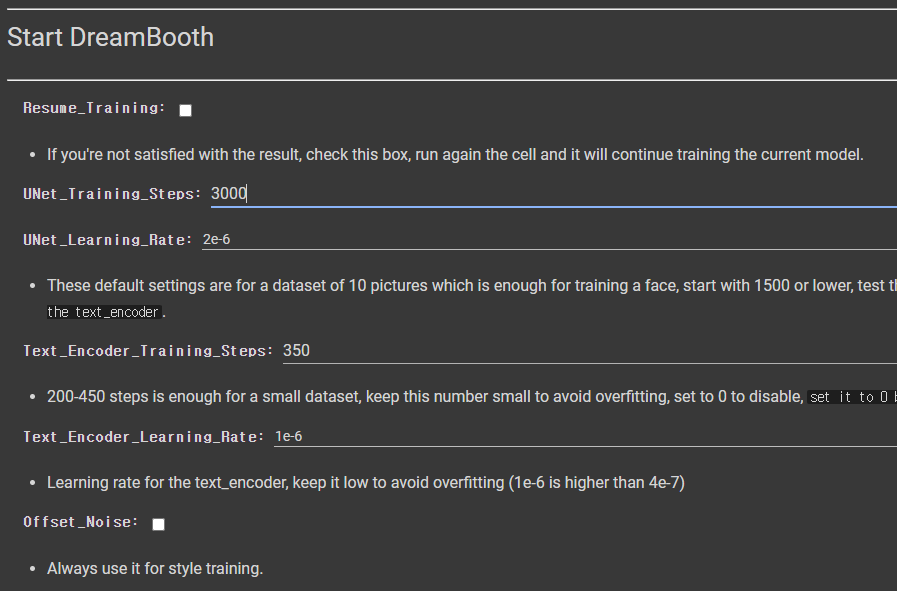The width and height of the screenshot is (897, 591).
Task: Click the 'Always use it for style training' note
Action: click(x=155, y=569)
